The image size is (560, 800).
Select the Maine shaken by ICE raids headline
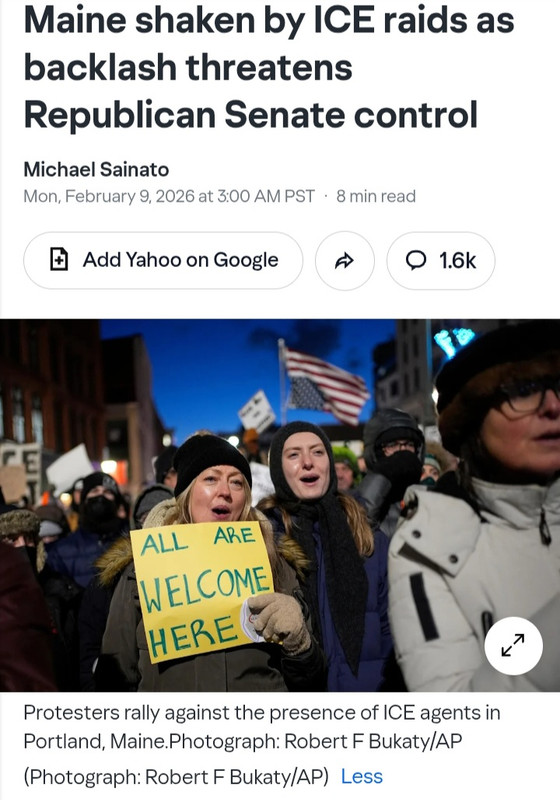[269, 67]
